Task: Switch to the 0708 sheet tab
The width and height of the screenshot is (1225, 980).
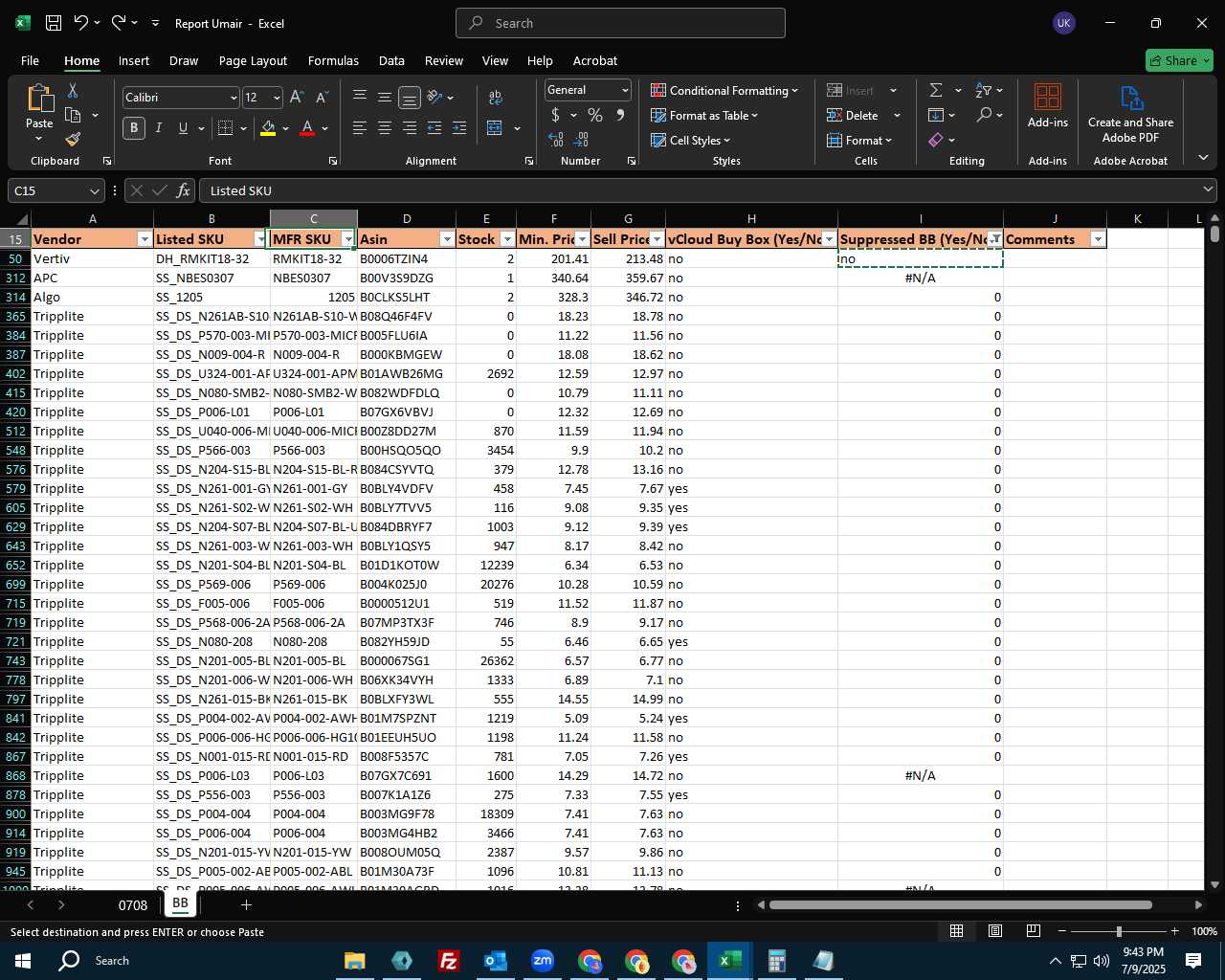Action: coord(133,904)
